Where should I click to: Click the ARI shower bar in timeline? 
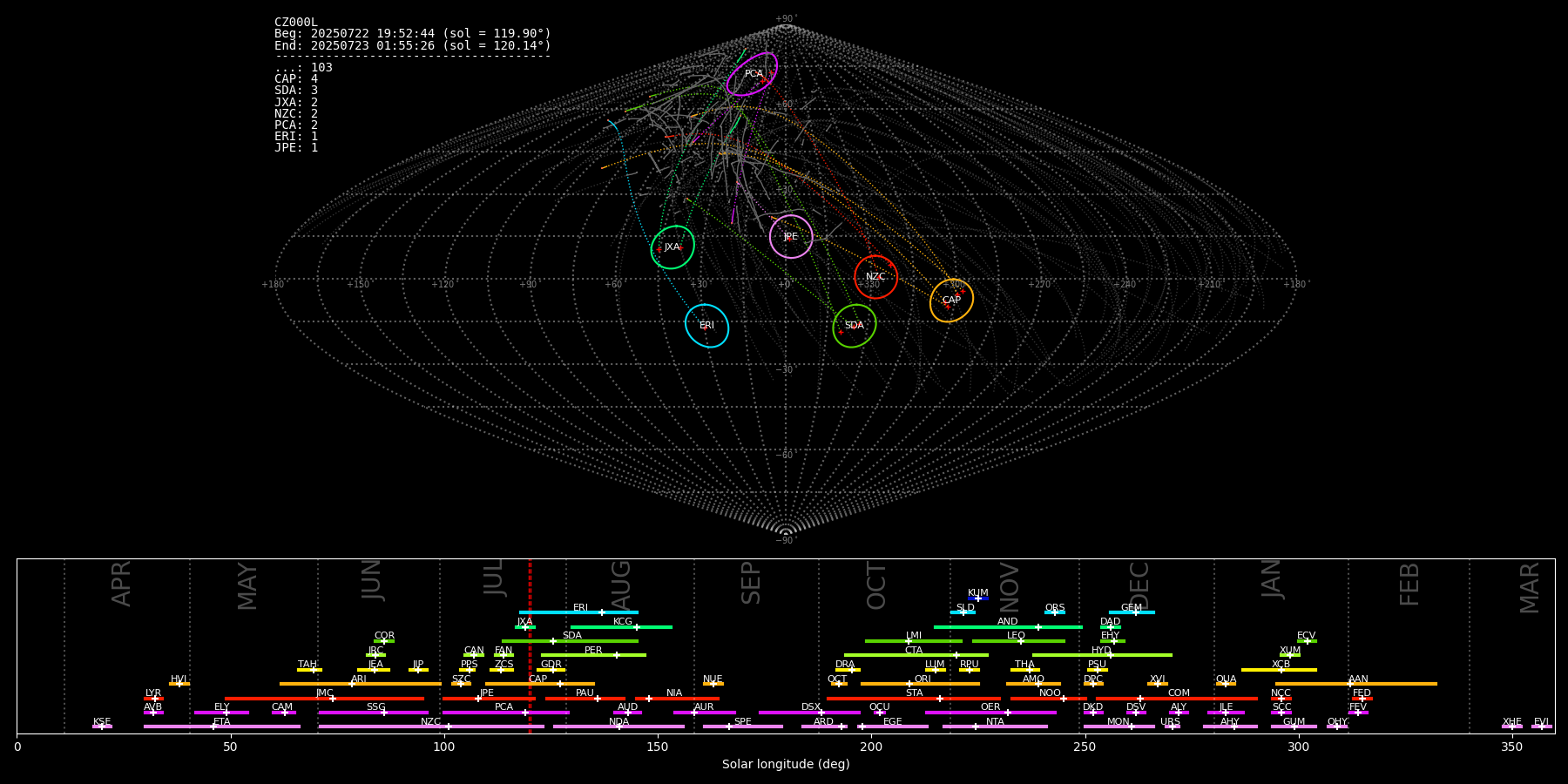tap(361, 684)
